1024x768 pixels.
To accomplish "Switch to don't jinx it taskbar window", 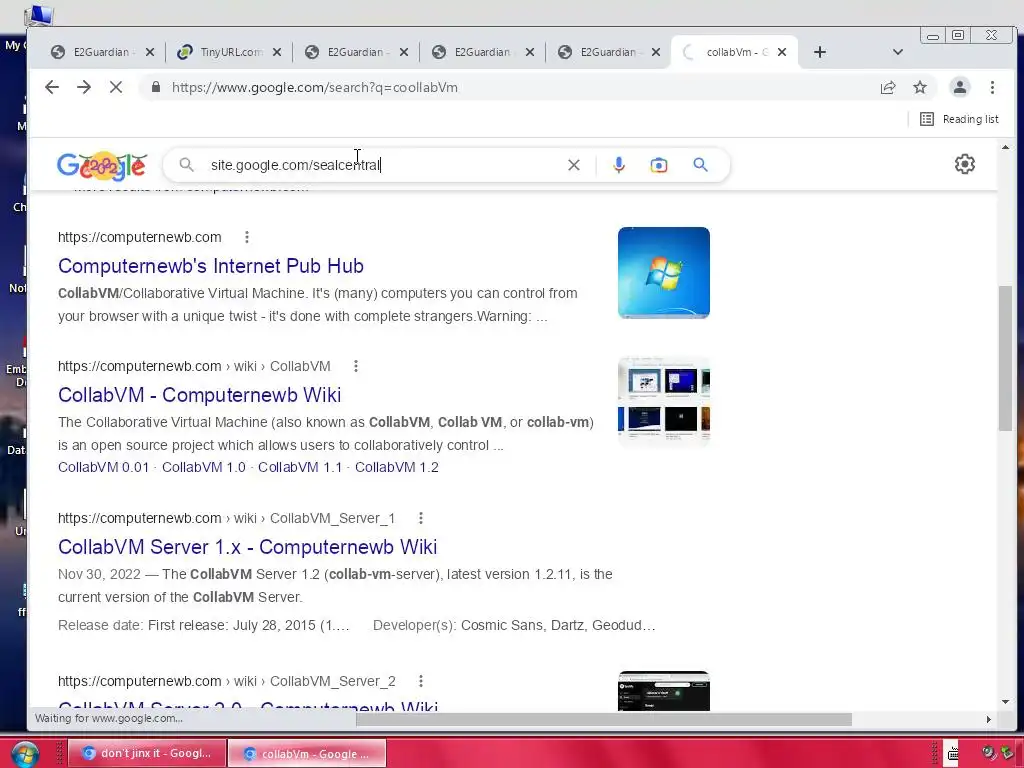I will tap(148, 753).
